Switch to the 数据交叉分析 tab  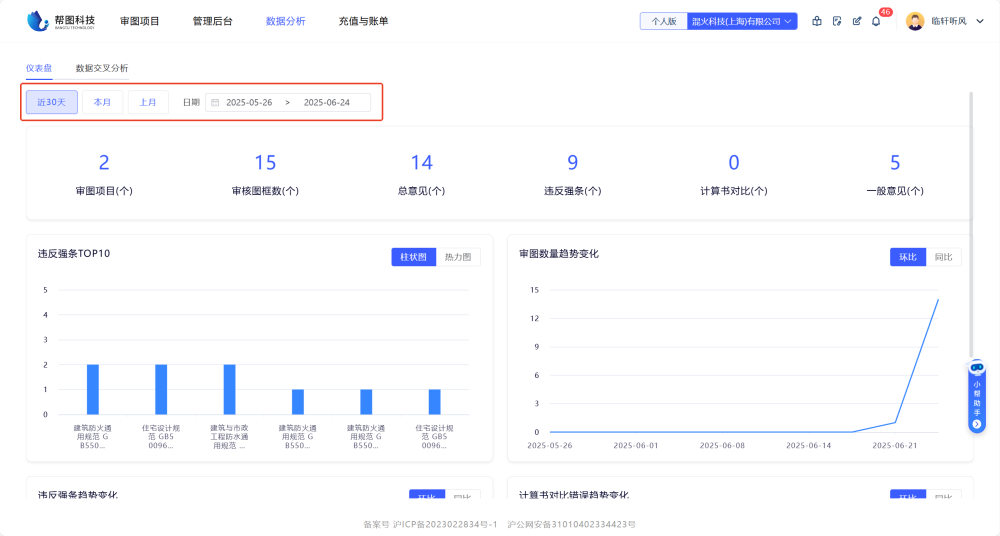tap(102, 68)
